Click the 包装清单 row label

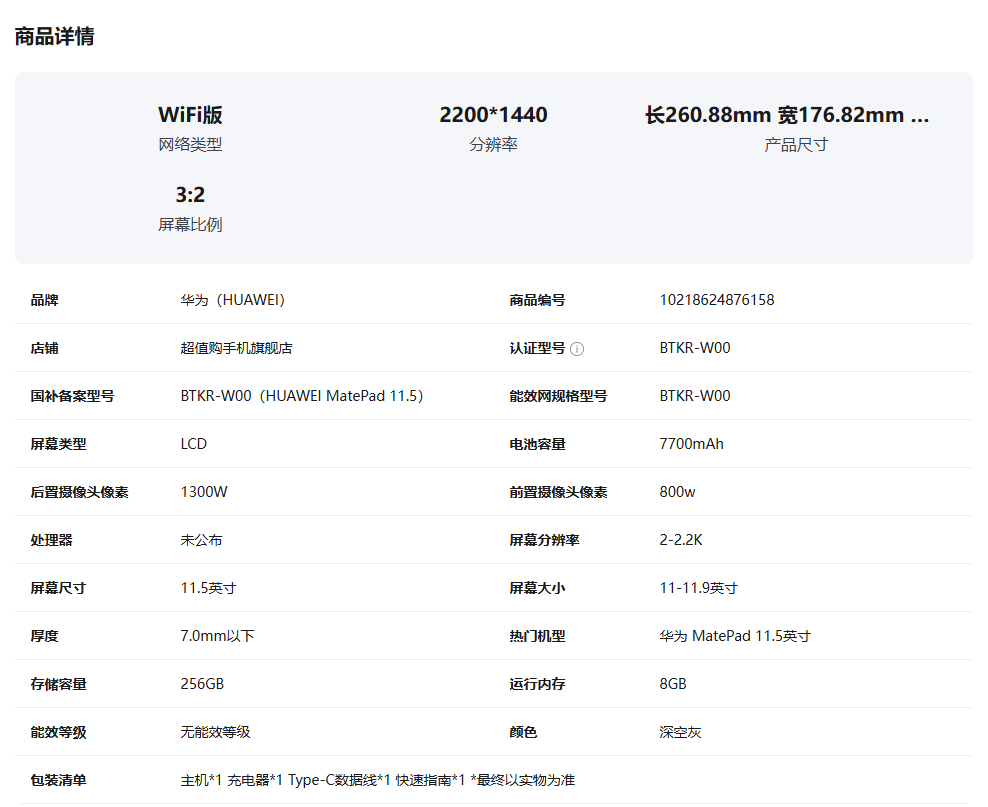[58, 780]
